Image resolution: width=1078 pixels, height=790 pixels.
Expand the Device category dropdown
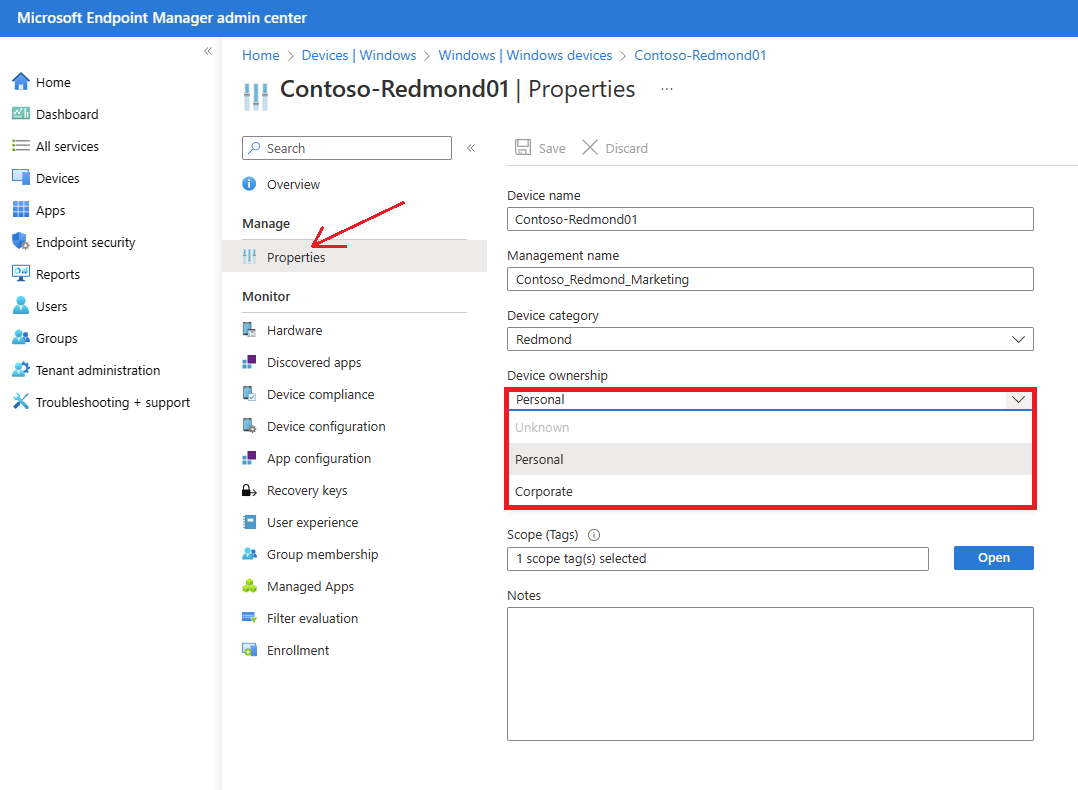[1018, 339]
